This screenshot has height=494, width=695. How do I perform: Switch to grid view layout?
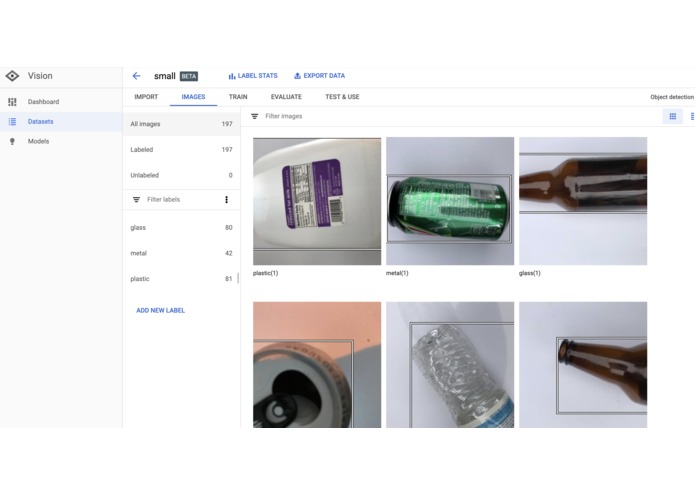click(673, 117)
